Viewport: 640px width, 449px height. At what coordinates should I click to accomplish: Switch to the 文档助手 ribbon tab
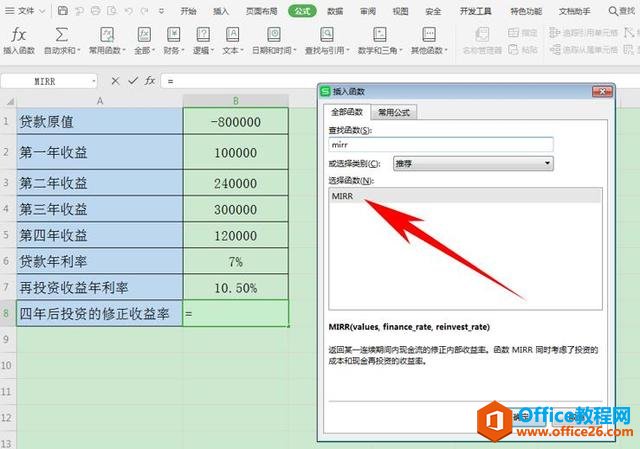tap(575, 11)
